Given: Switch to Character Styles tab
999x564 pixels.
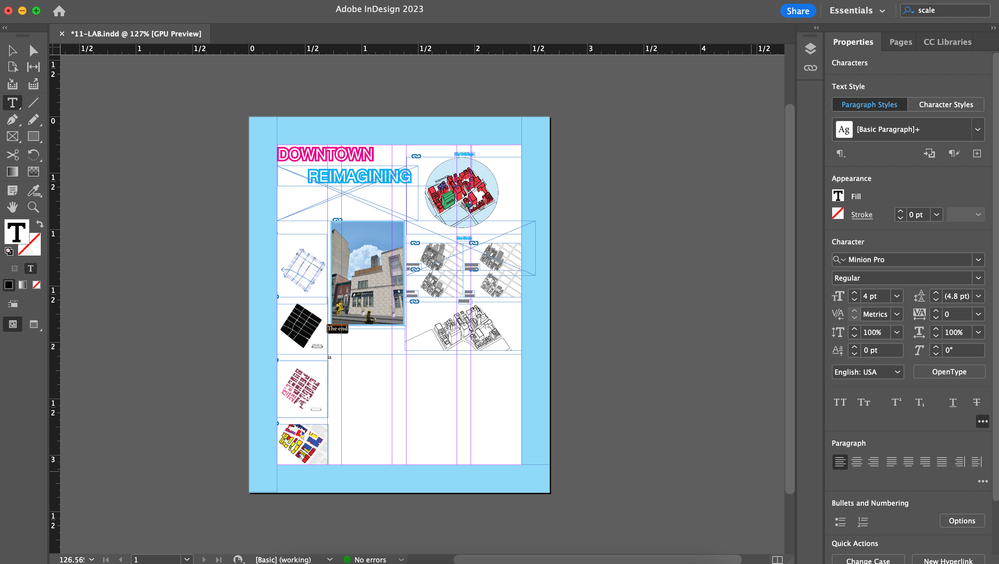Looking at the screenshot, I should [x=945, y=105].
